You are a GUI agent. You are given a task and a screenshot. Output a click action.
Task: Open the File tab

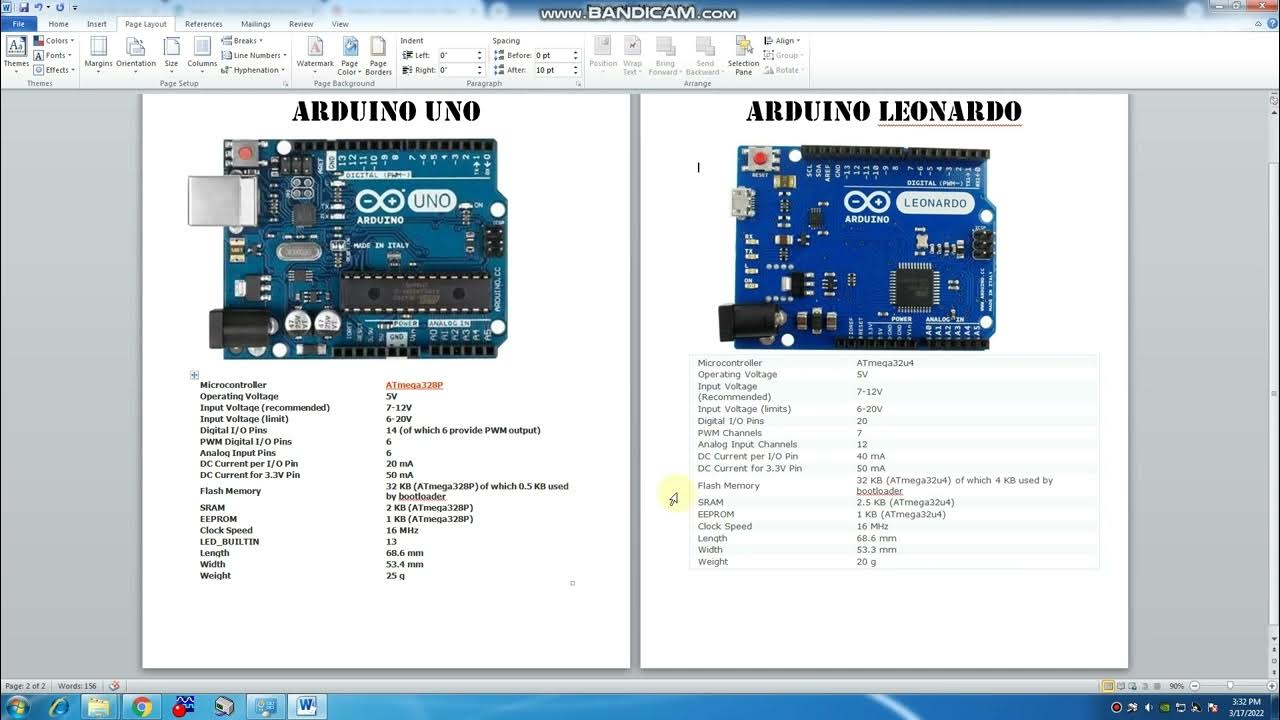point(18,24)
